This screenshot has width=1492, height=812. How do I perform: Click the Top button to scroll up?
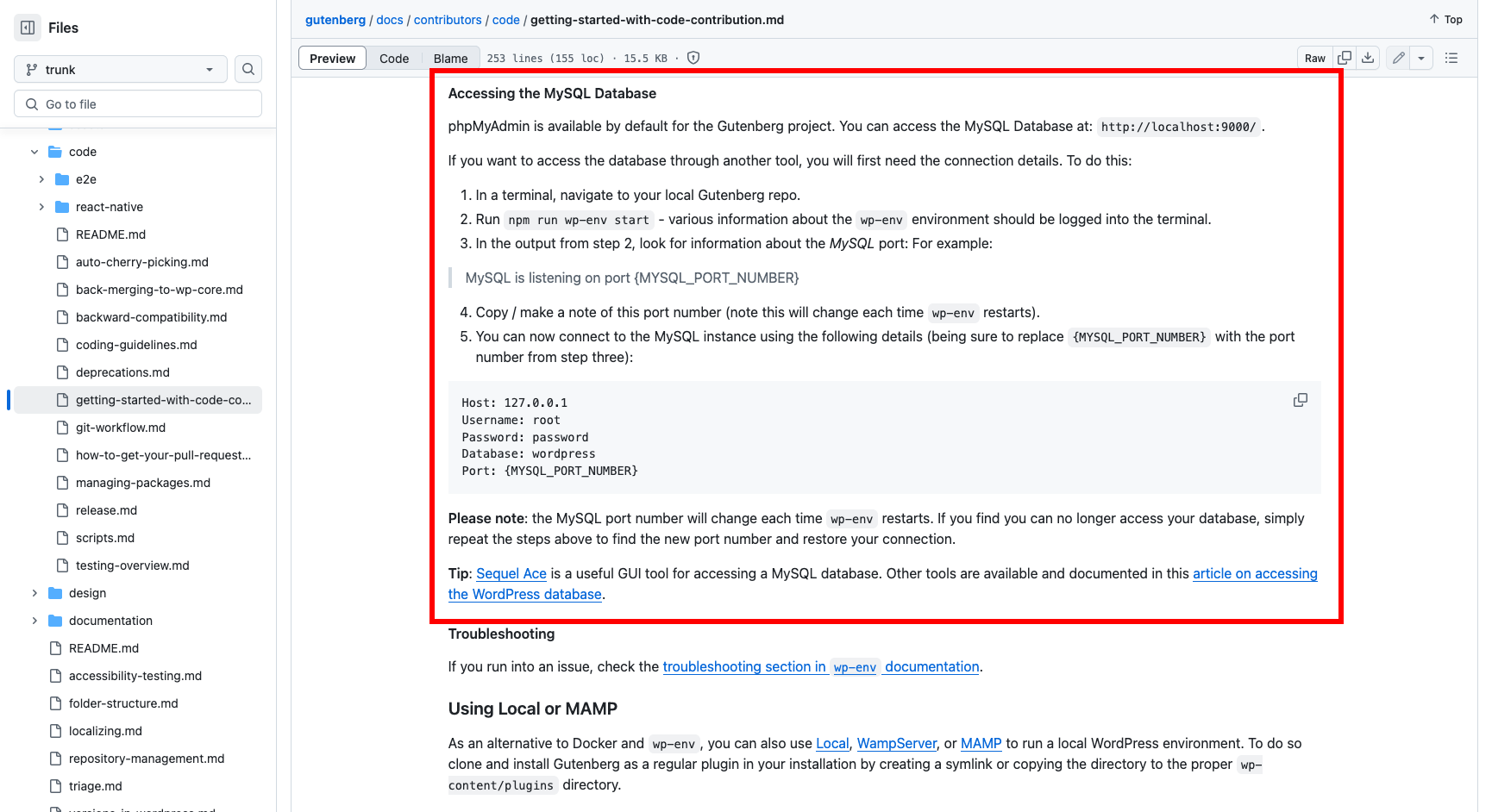pyautogui.click(x=1445, y=18)
